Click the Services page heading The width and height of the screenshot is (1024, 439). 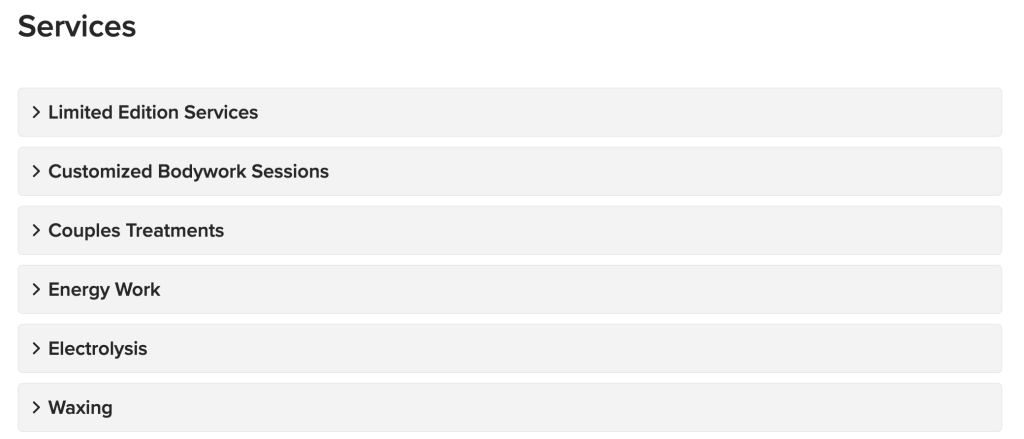click(x=77, y=27)
